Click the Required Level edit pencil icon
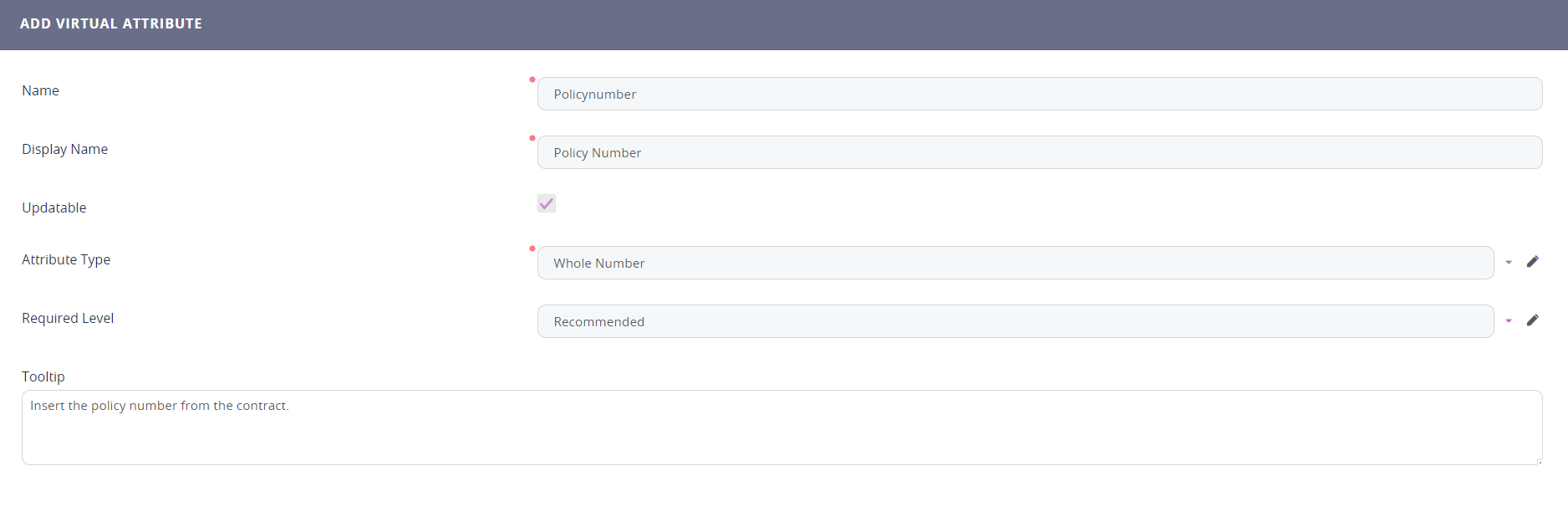Image resolution: width=1568 pixels, height=507 pixels. pos(1532,320)
